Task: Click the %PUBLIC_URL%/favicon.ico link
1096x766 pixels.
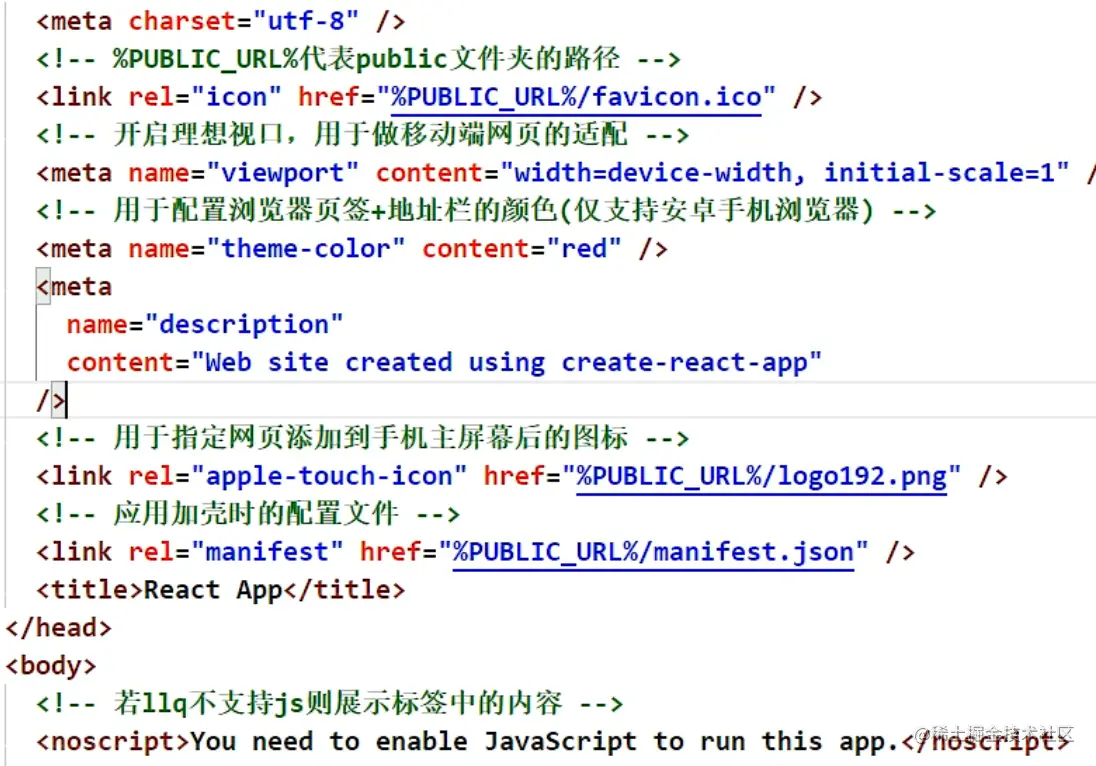Action: click(576, 96)
